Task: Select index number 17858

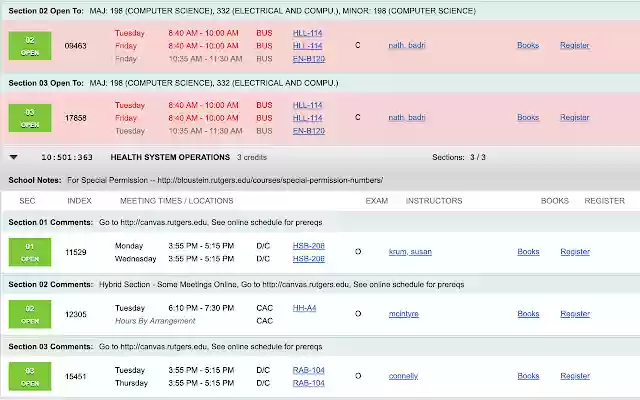Action: [76, 118]
